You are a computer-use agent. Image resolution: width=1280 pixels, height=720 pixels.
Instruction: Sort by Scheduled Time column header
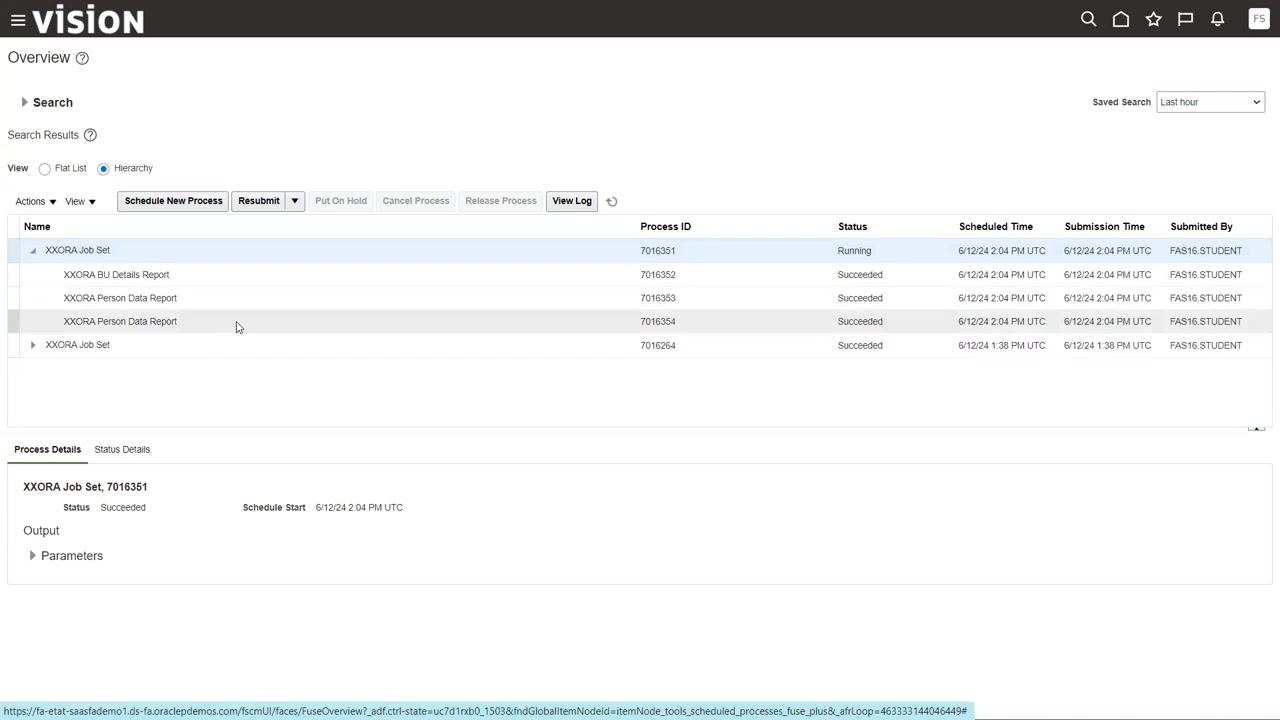click(x=996, y=227)
